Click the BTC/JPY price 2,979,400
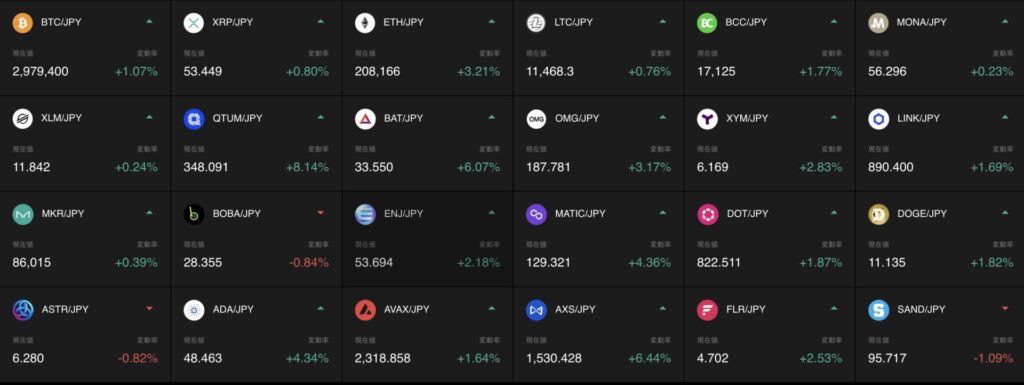This screenshot has width=1024, height=385. click(40, 71)
